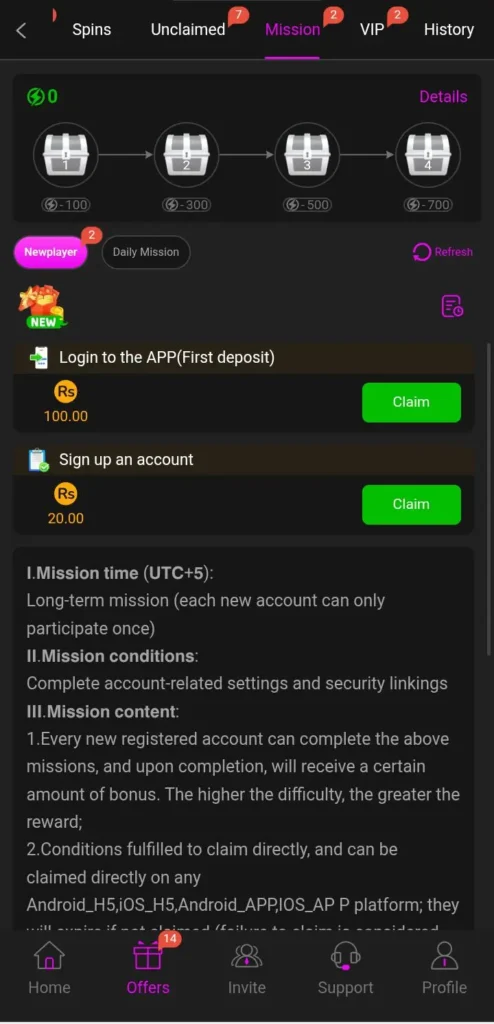494x1024 pixels.
Task: Open treasure chest number 3
Action: tap(307, 155)
